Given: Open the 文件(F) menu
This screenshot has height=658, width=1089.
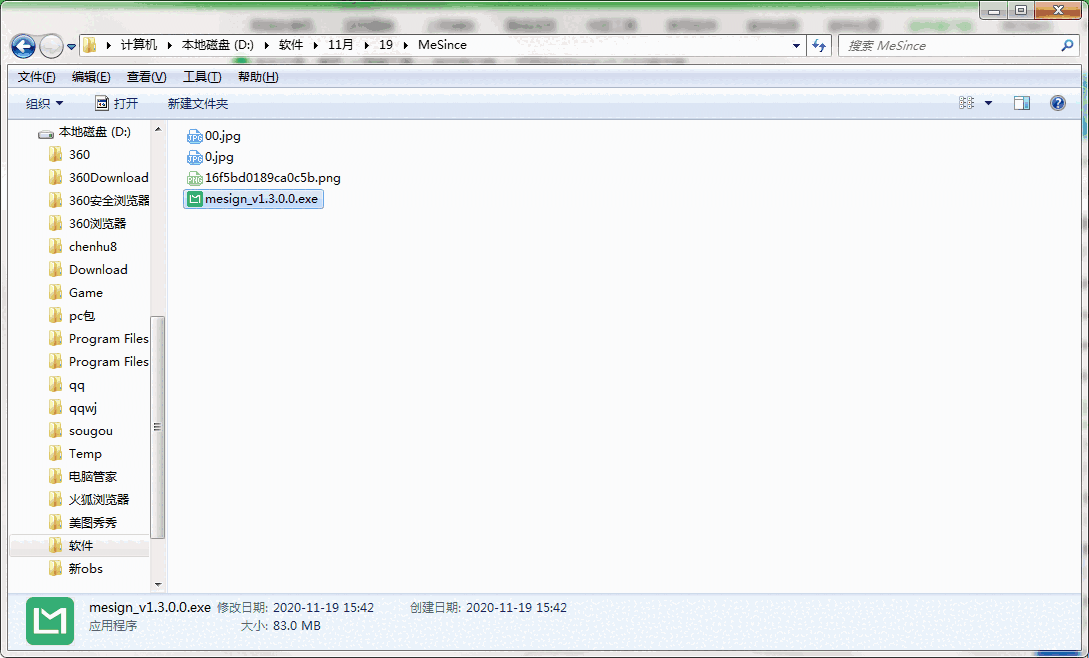Looking at the screenshot, I should coord(36,77).
